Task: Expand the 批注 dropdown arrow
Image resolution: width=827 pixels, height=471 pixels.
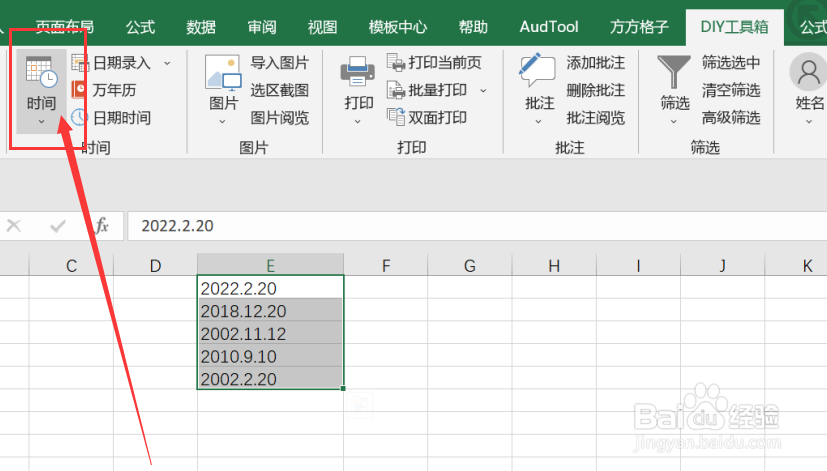Action: pos(538,122)
